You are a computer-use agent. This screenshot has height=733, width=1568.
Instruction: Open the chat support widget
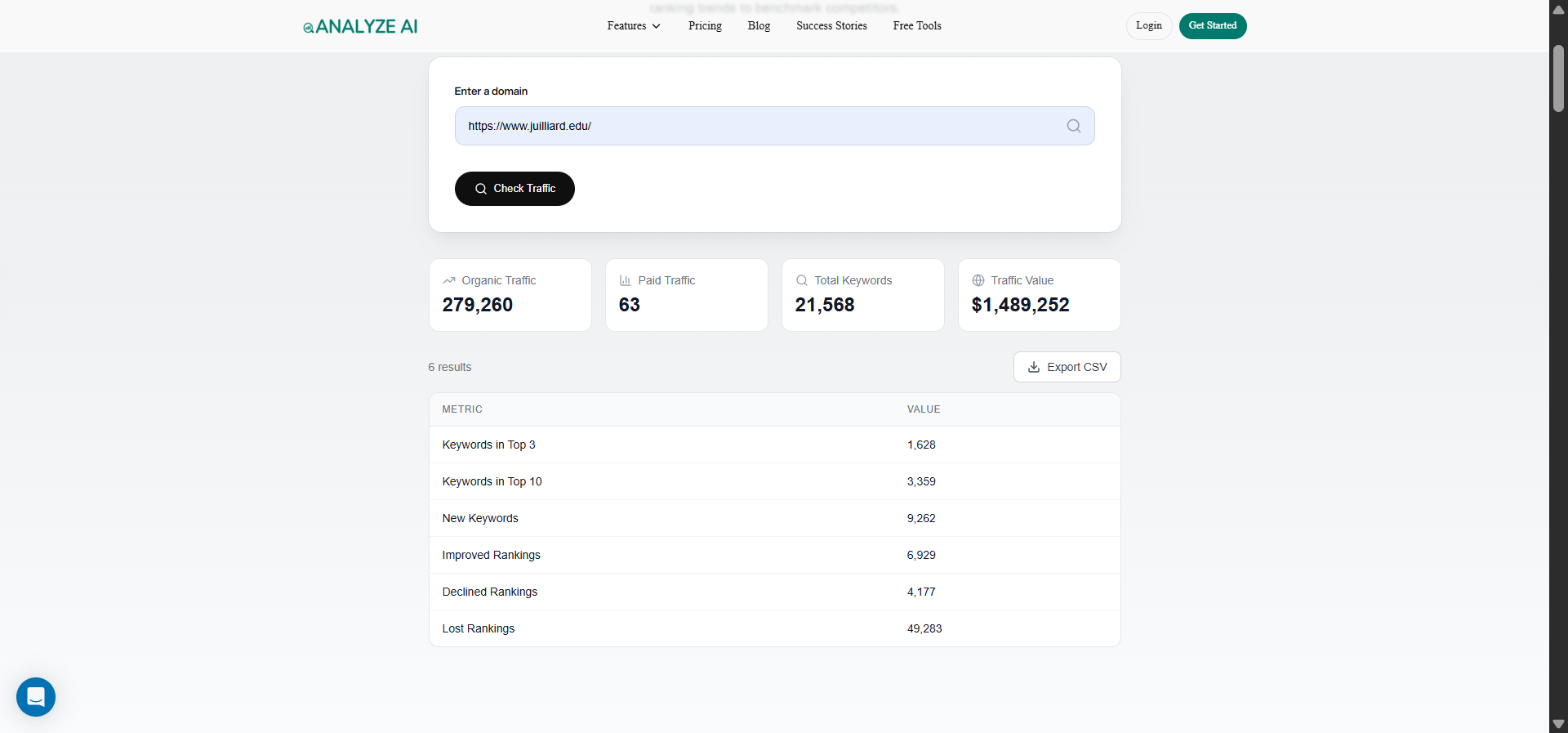[x=36, y=697]
